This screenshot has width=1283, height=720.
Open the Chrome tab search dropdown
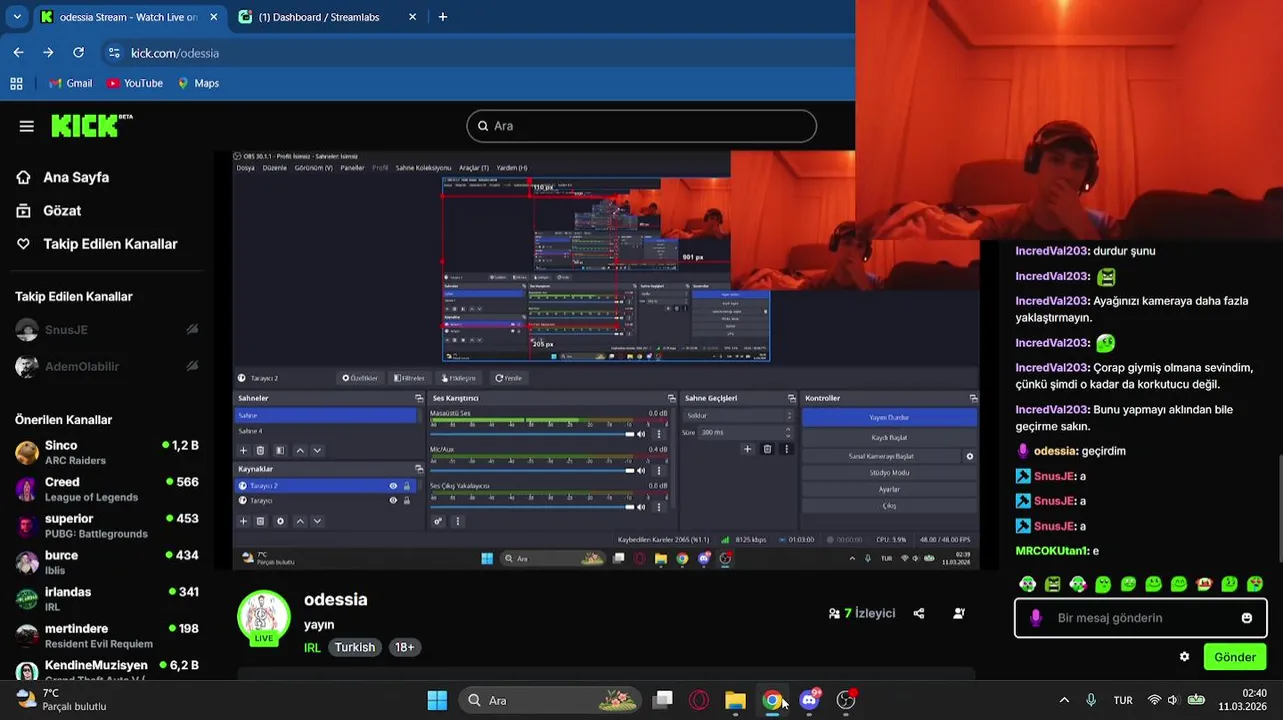click(17, 17)
